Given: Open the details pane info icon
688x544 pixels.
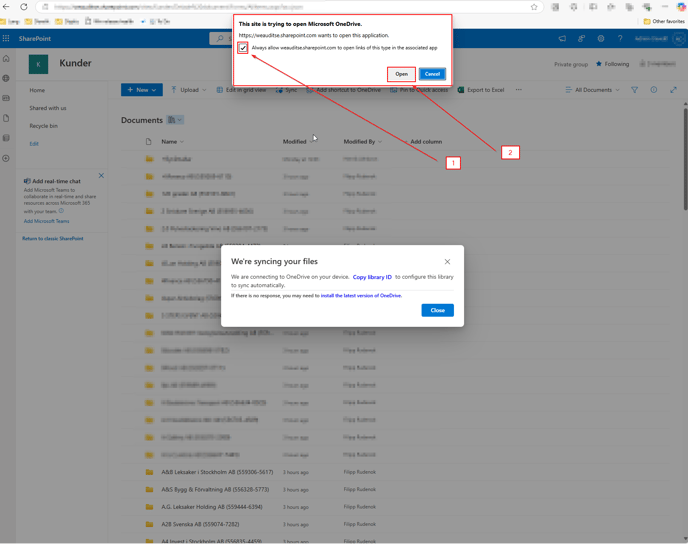Looking at the screenshot, I should tap(654, 90).
